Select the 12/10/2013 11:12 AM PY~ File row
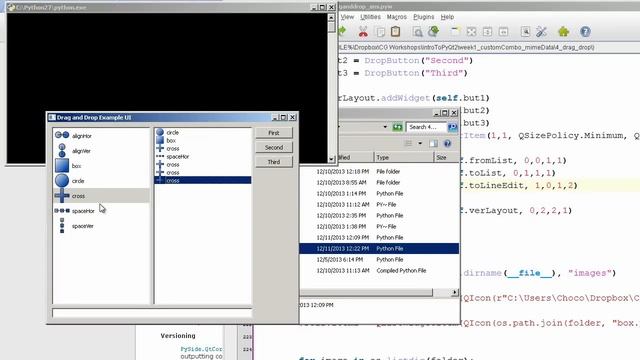Viewport: 640px width, 360px height. coord(379,204)
